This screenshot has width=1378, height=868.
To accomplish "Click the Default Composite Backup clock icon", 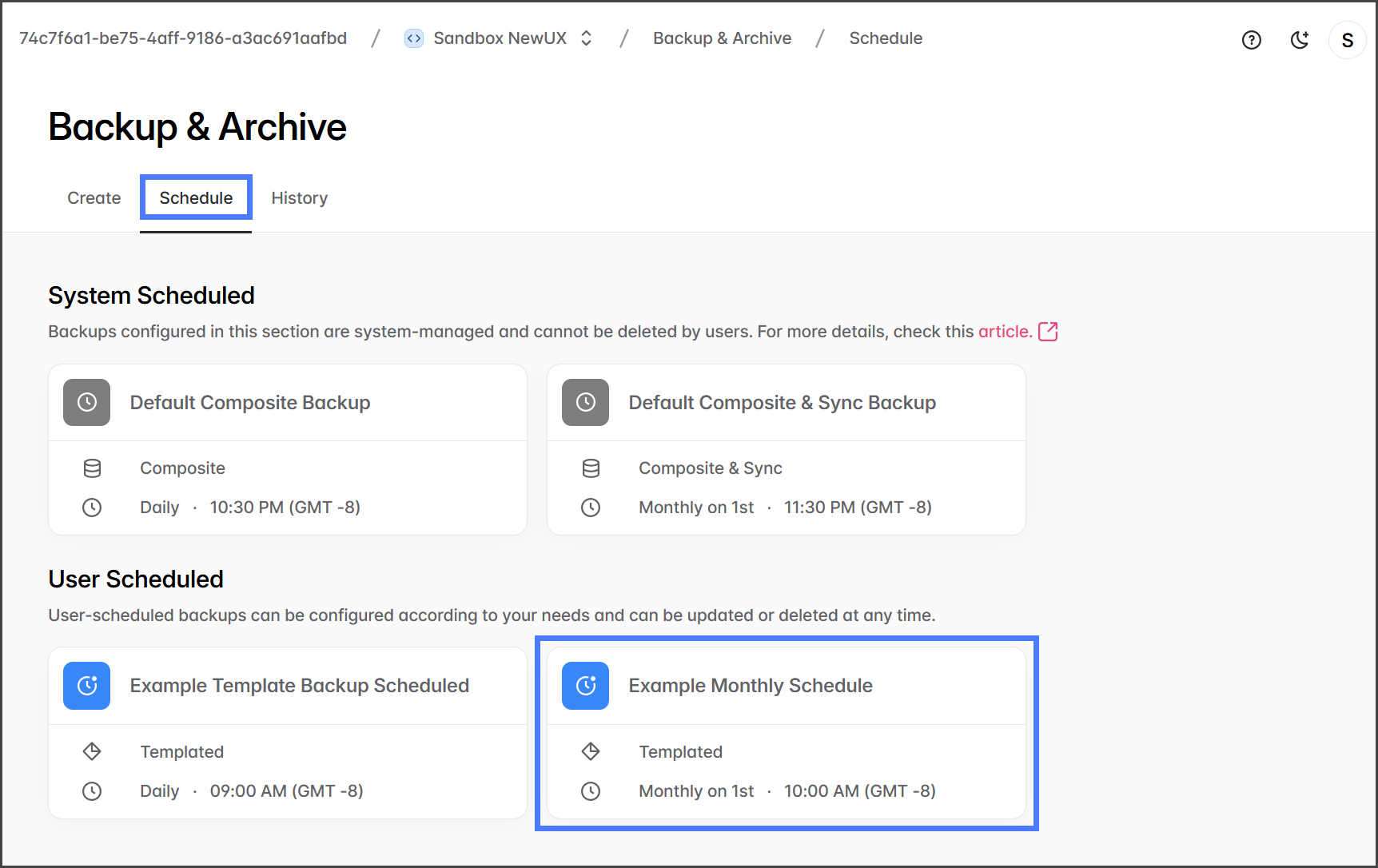I will [87, 403].
